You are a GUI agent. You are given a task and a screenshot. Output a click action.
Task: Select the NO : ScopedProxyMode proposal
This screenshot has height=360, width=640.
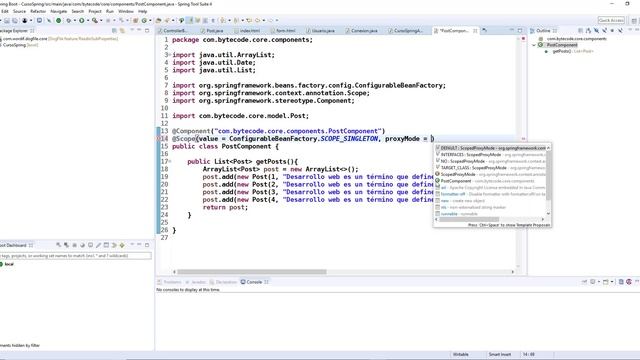point(491,161)
